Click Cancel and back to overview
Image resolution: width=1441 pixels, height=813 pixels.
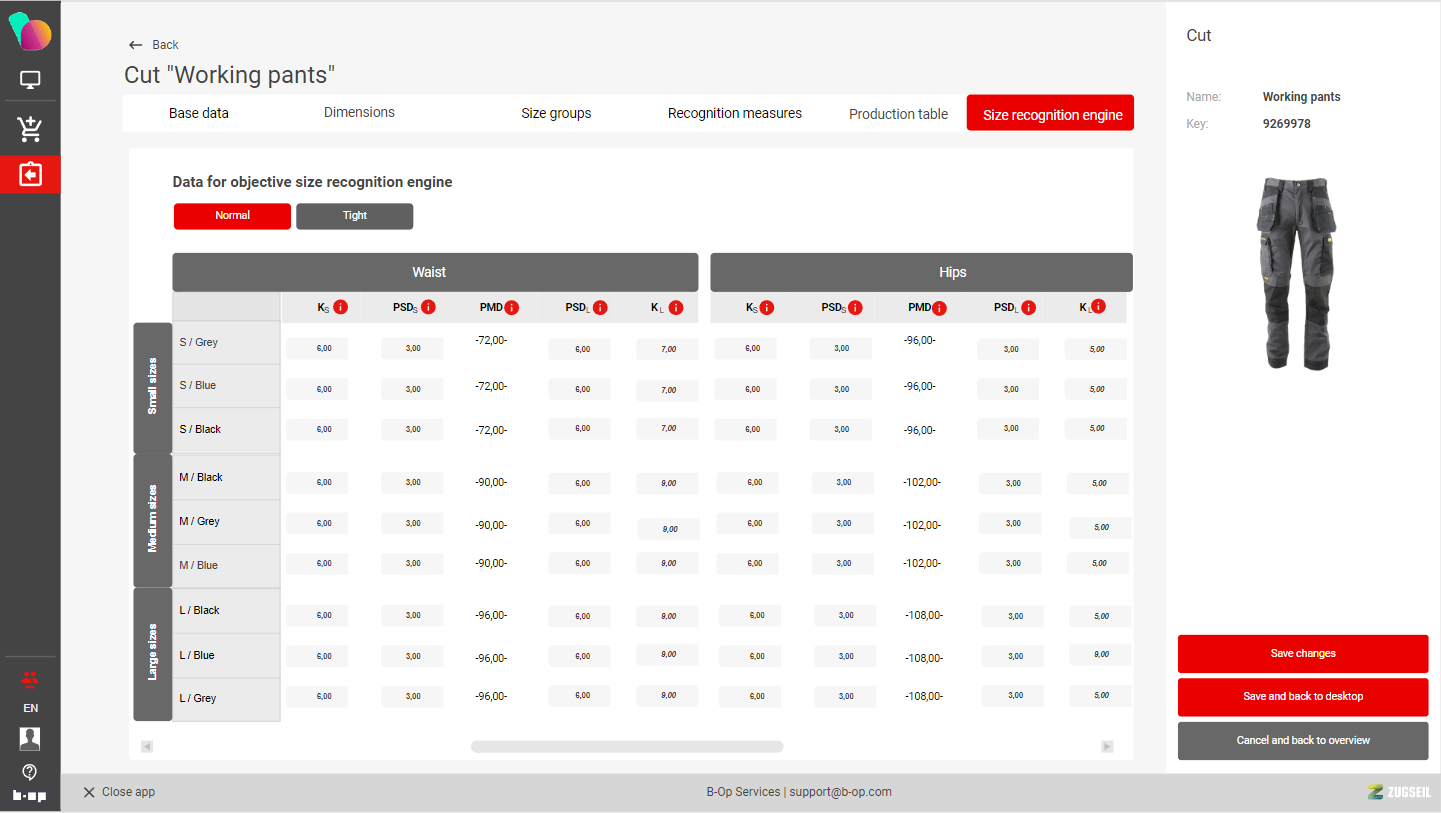point(1302,741)
